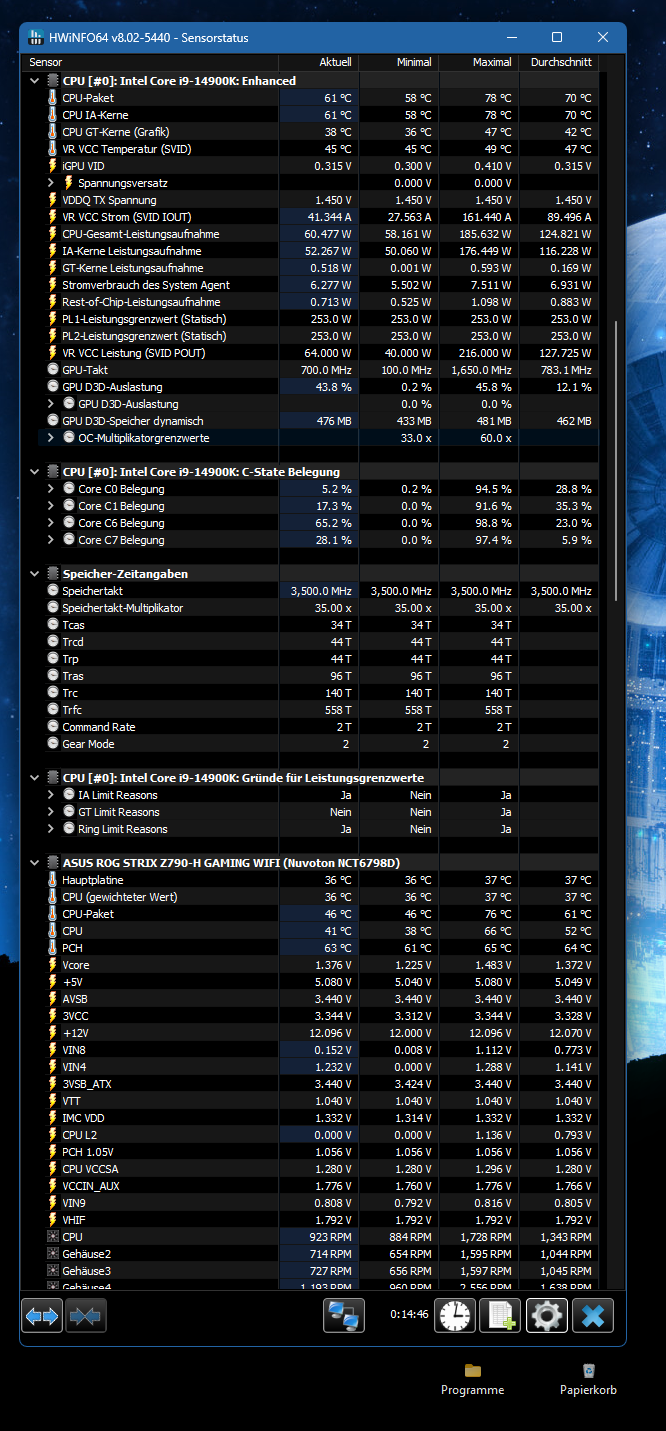
Task: Click thermometer icon beside Hauptplatine
Action: pos(53,880)
